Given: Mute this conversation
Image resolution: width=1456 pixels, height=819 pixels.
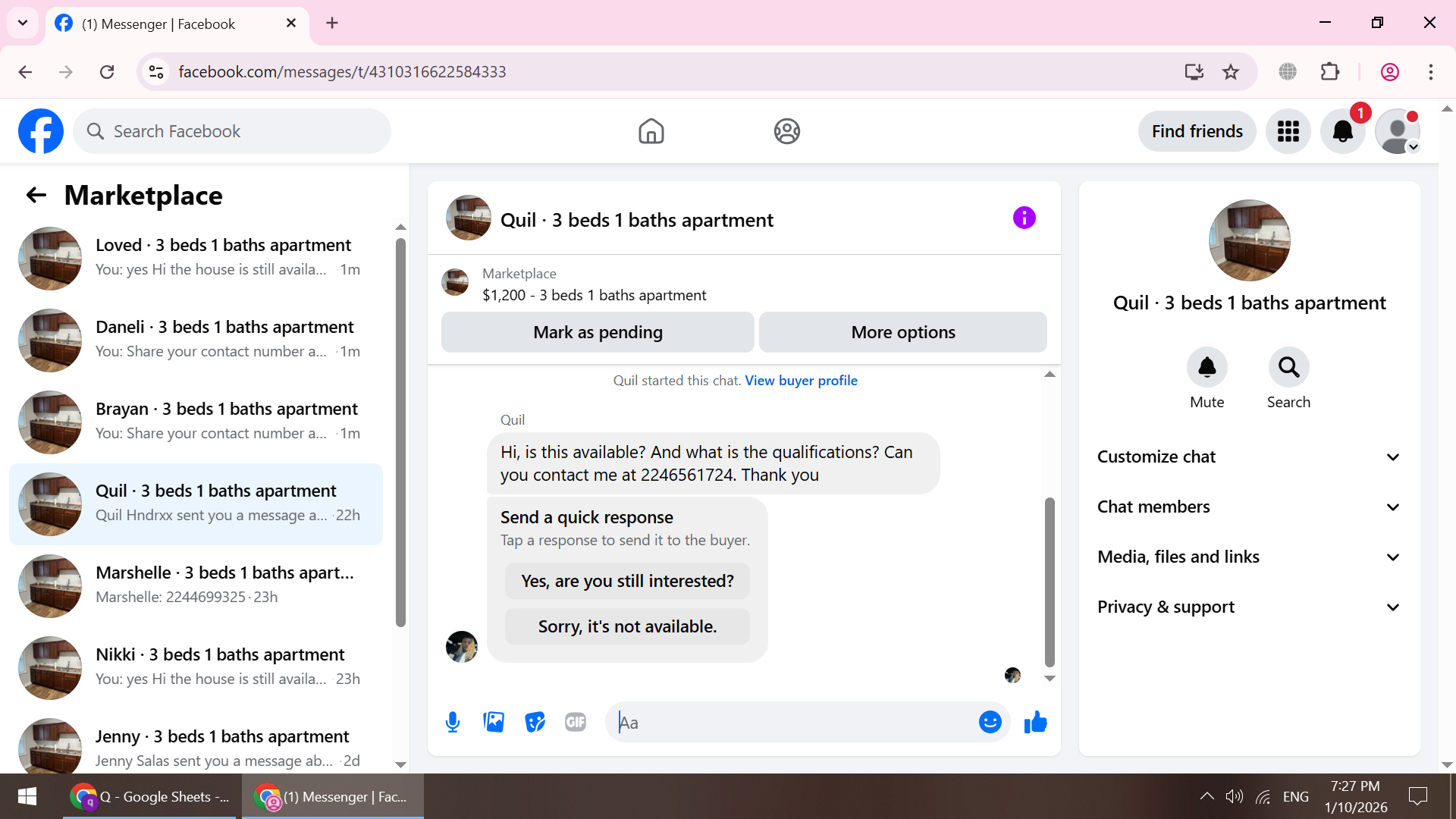Looking at the screenshot, I should pyautogui.click(x=1207, y=368).
